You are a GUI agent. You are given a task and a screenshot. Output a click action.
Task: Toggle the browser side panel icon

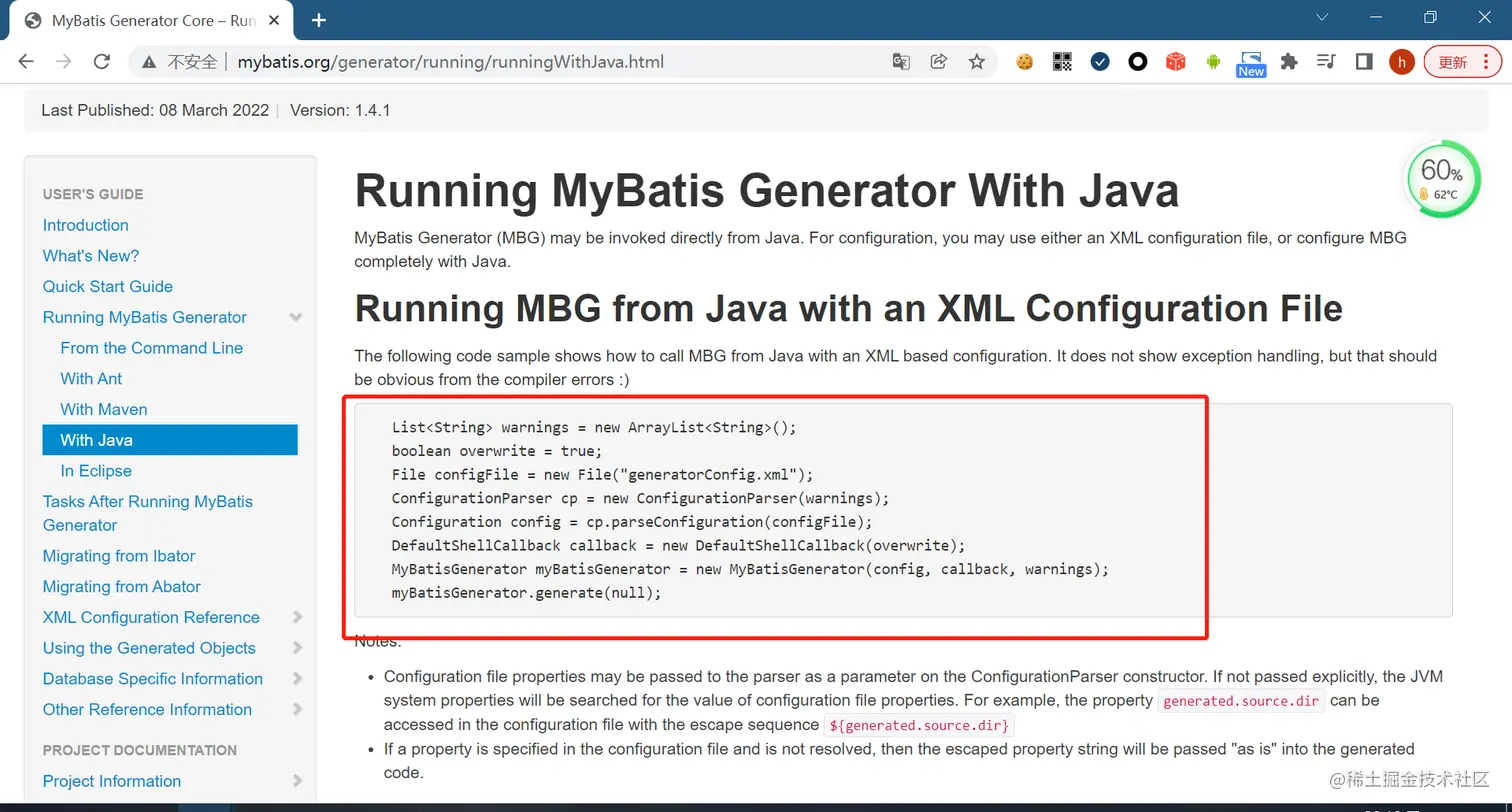tap(1364, 62)
